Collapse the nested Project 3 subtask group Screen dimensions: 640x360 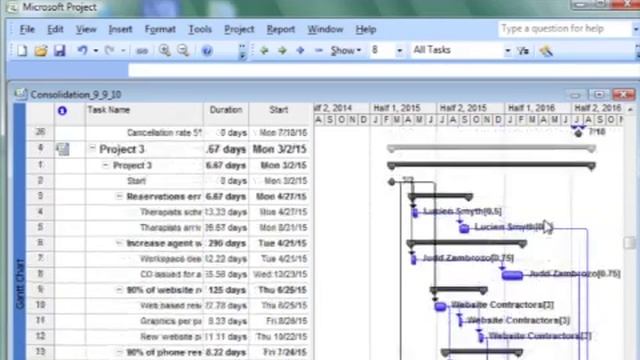[x=105, y=165]
